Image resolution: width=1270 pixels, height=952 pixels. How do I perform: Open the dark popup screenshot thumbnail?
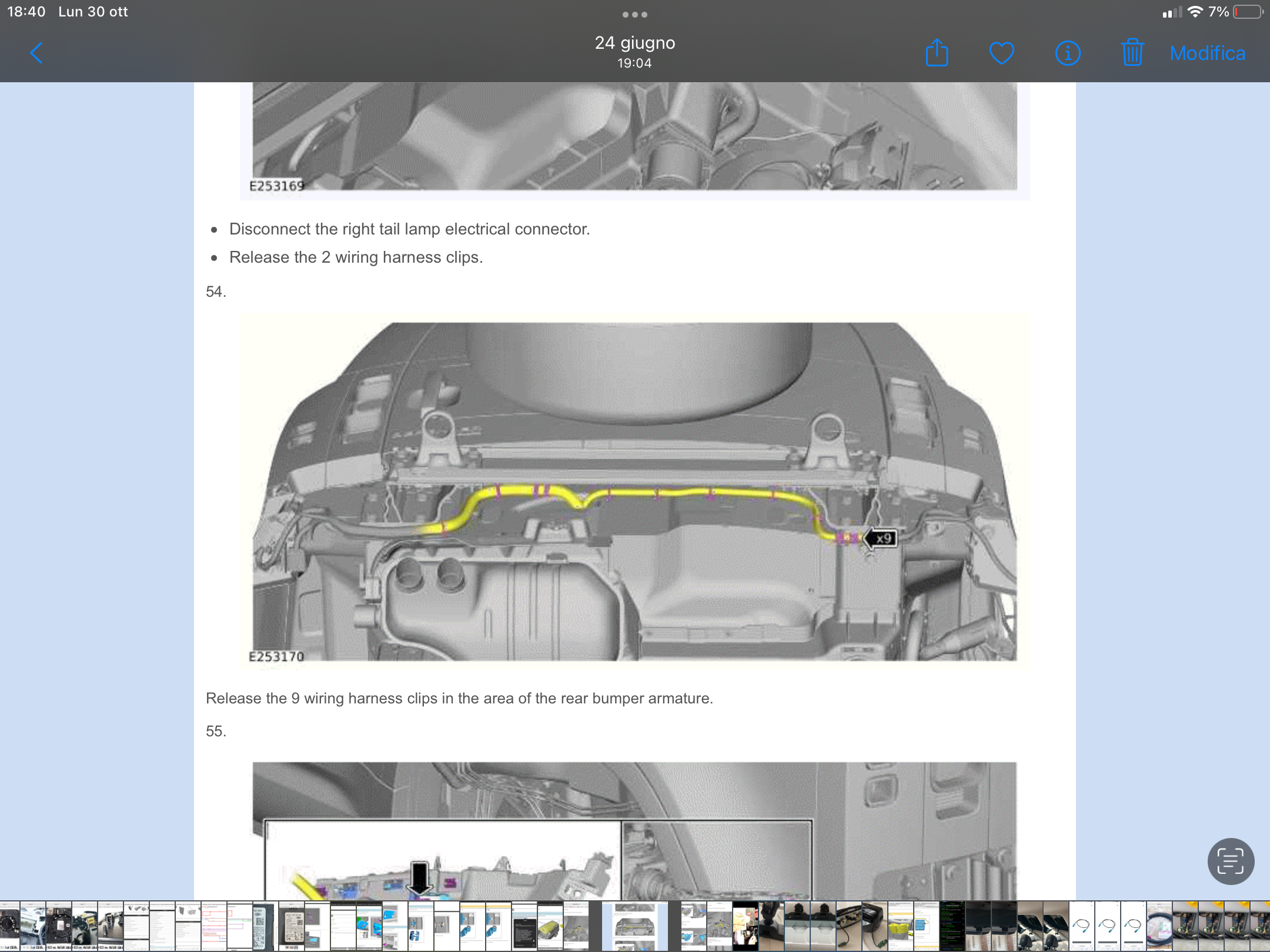click(524, 926)
